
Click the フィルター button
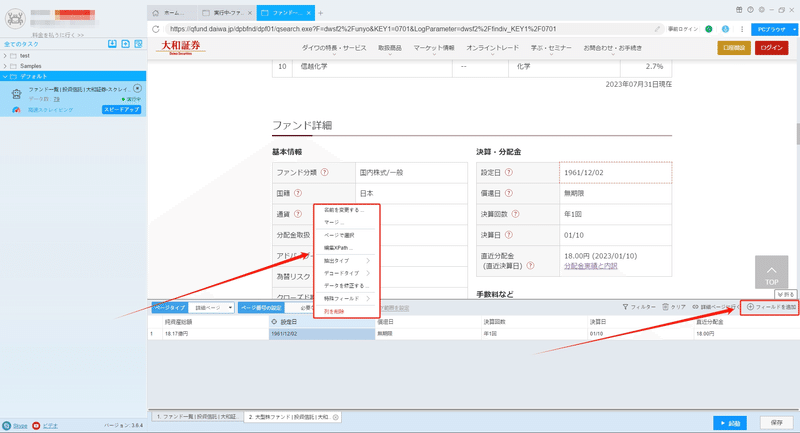[639, 307]
